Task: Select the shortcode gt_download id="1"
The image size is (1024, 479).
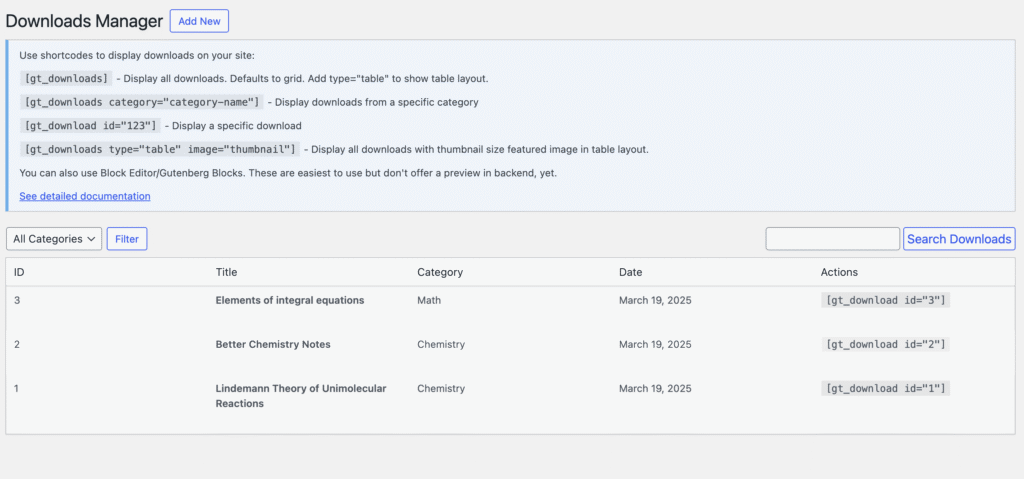Action: (885, 388)
